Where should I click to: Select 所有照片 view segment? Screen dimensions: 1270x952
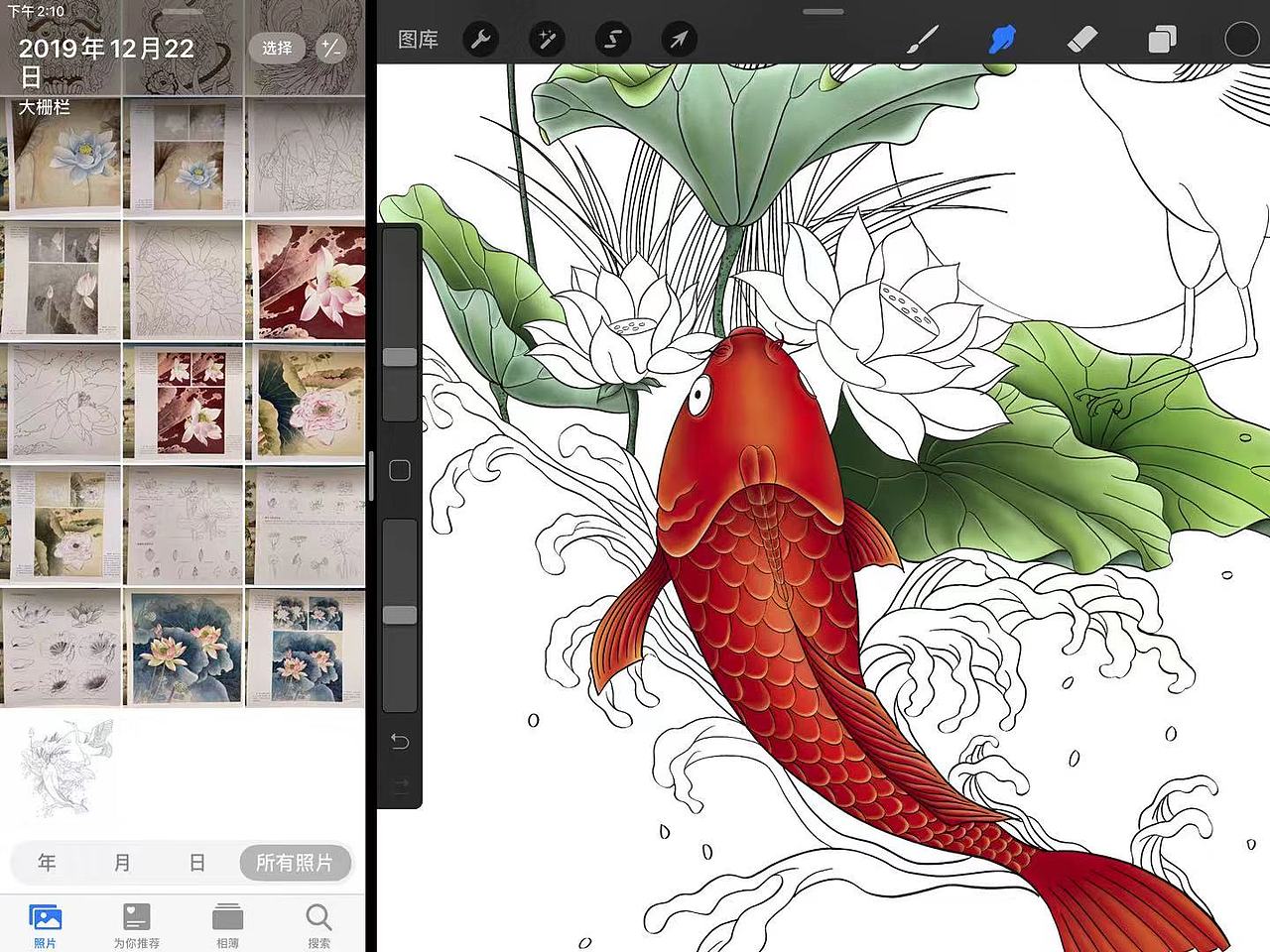pyautogui.click(x=295, y=863)
